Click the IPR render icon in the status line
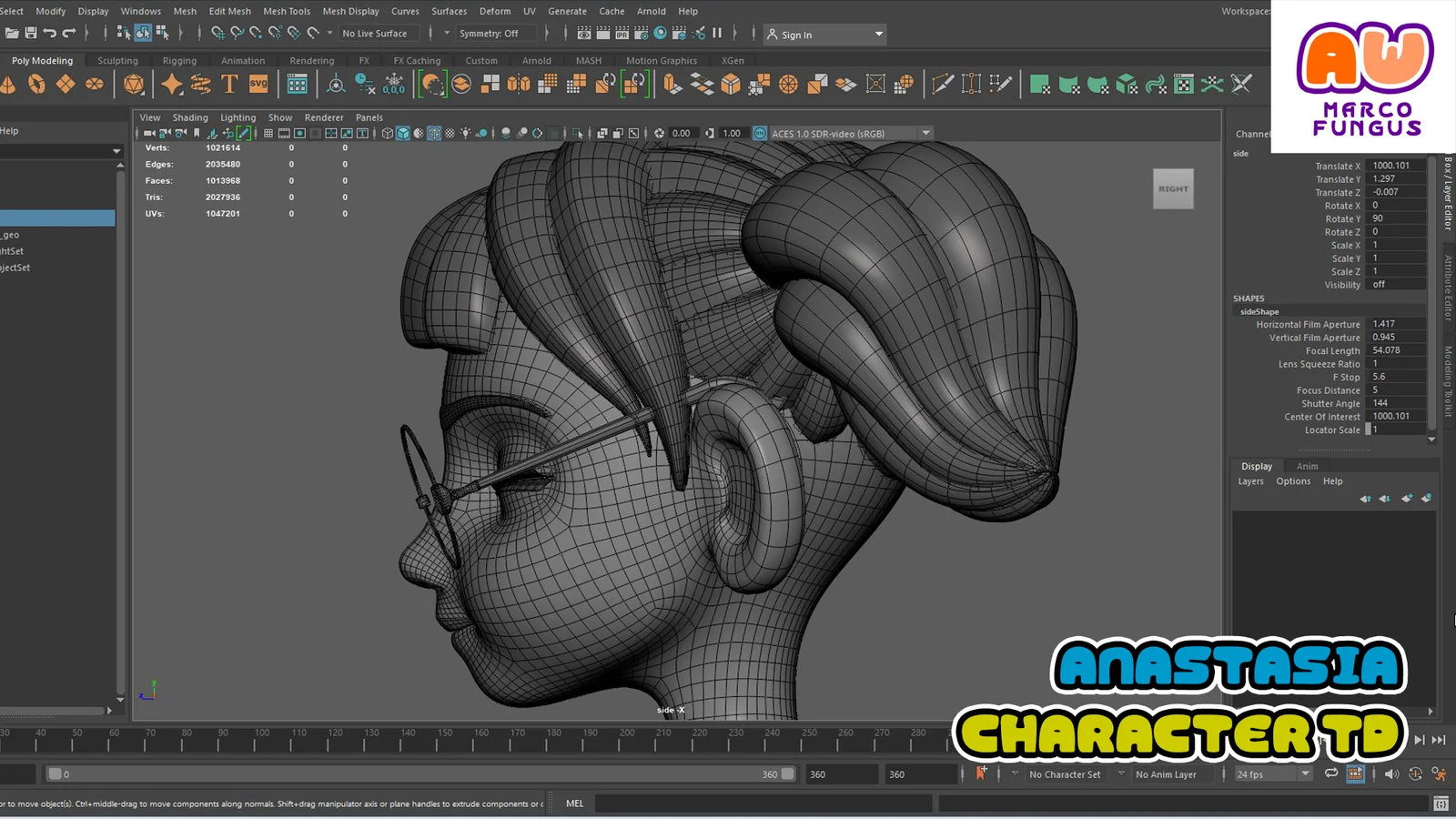This screenshot has width=1456, height=819. point(622,34)
